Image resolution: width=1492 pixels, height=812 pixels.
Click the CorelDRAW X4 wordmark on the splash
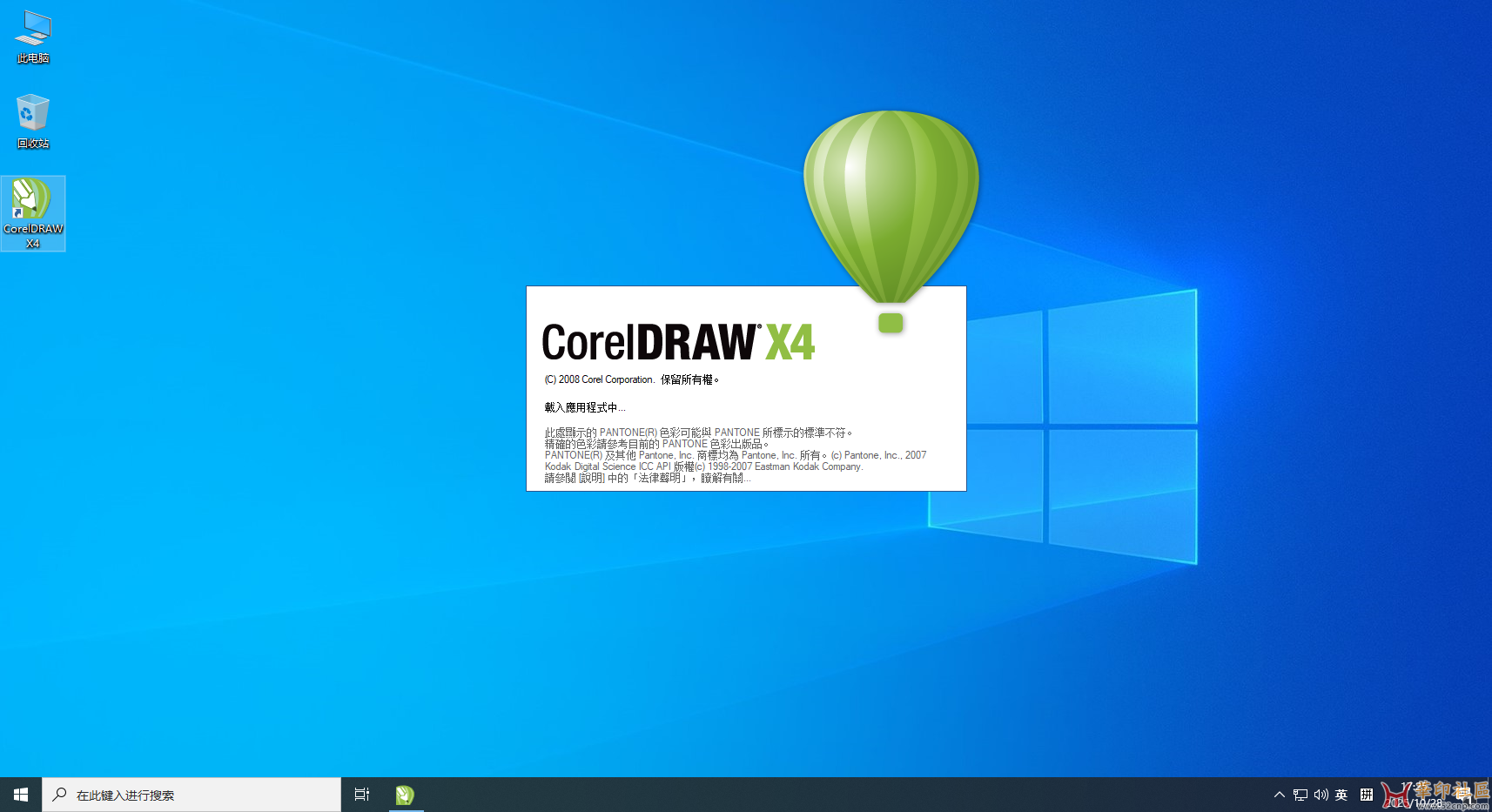point(677,341)
